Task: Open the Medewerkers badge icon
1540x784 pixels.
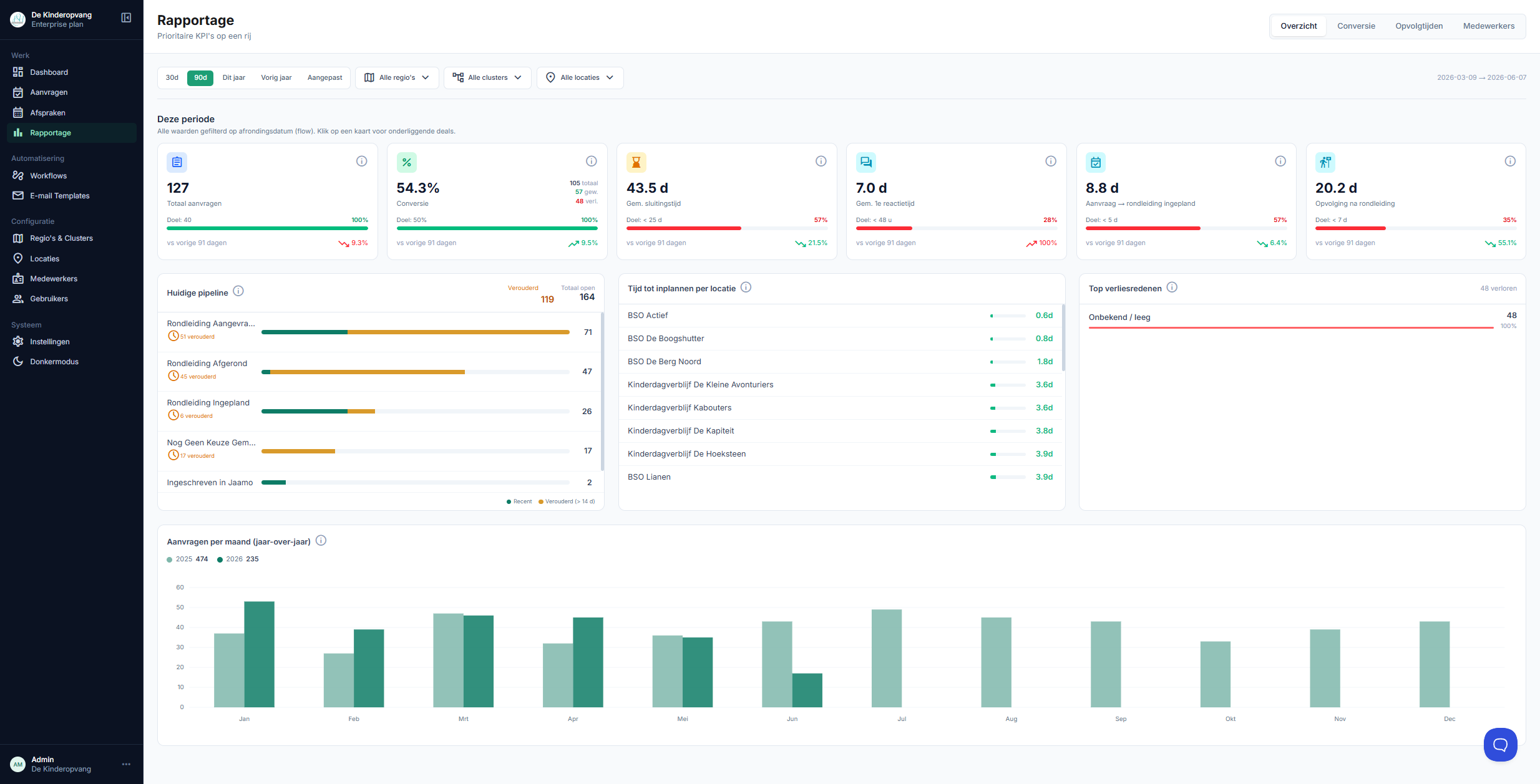Action: [x=18, y=279]
